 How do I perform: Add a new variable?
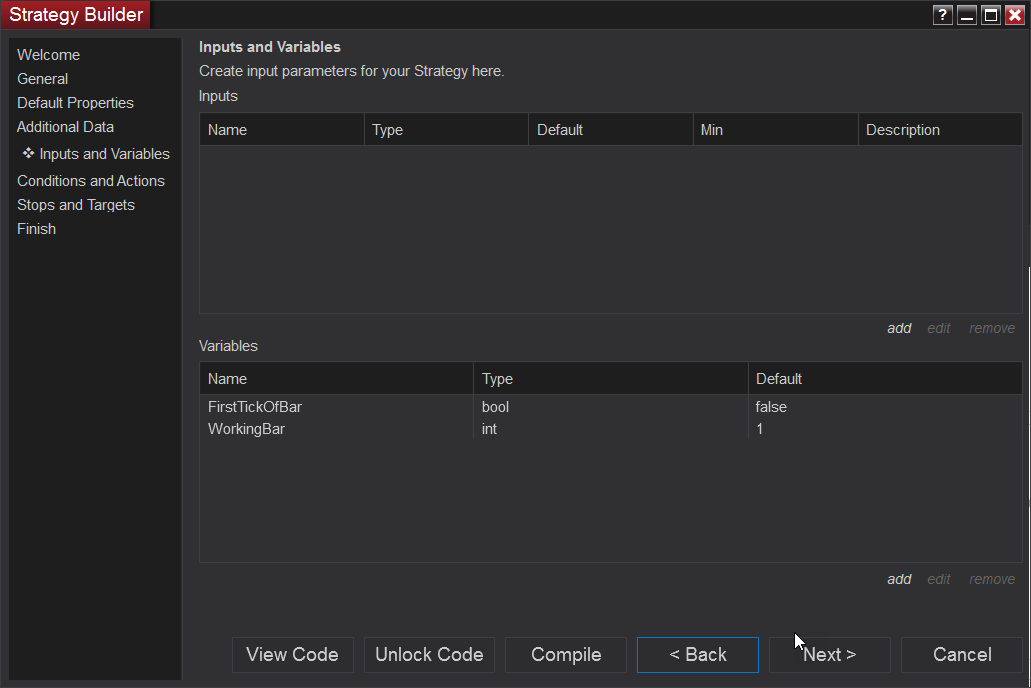point(899,579)
